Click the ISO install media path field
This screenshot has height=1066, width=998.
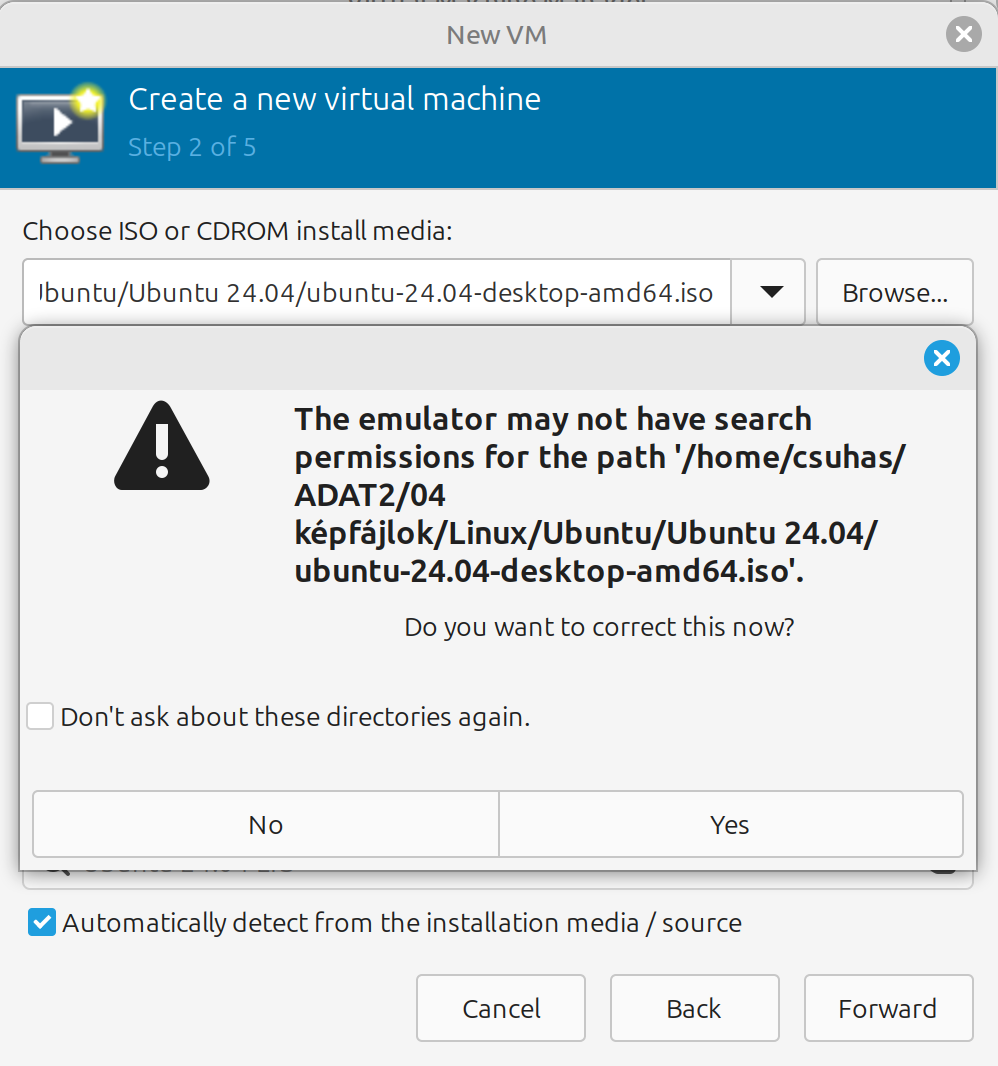click(377, 293)
